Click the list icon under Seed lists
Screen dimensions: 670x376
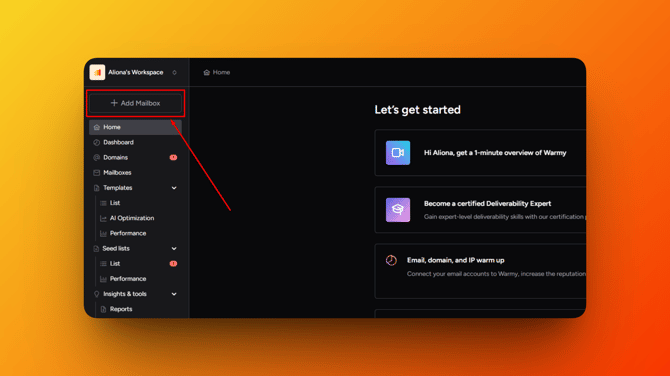tap(103, 264)
